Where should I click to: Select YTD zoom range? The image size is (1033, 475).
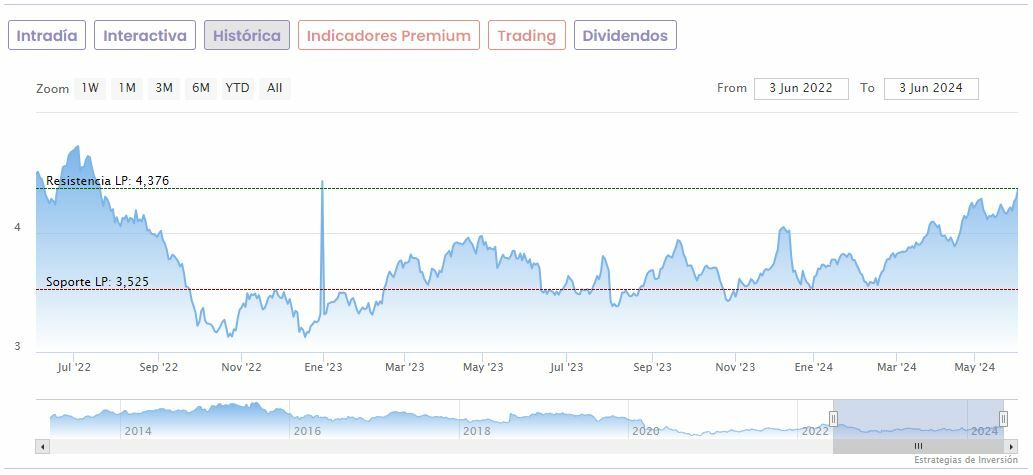tap(237, 88)
